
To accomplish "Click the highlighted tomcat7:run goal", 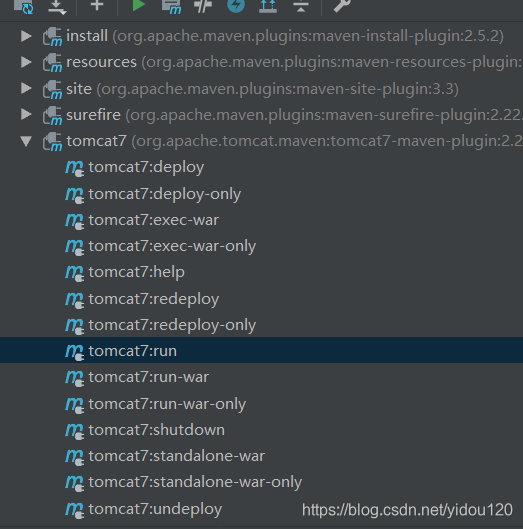I will [x=262, y=351].
